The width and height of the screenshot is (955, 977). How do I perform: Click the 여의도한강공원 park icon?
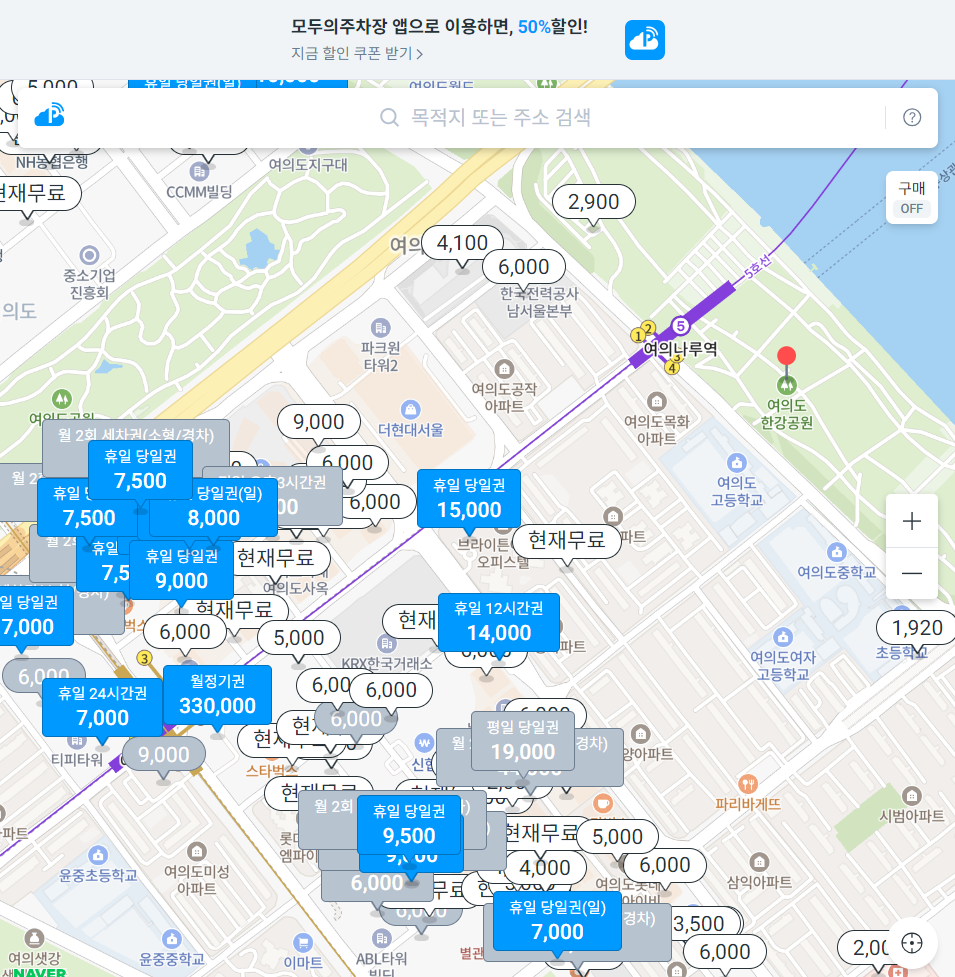pos(787,385)
